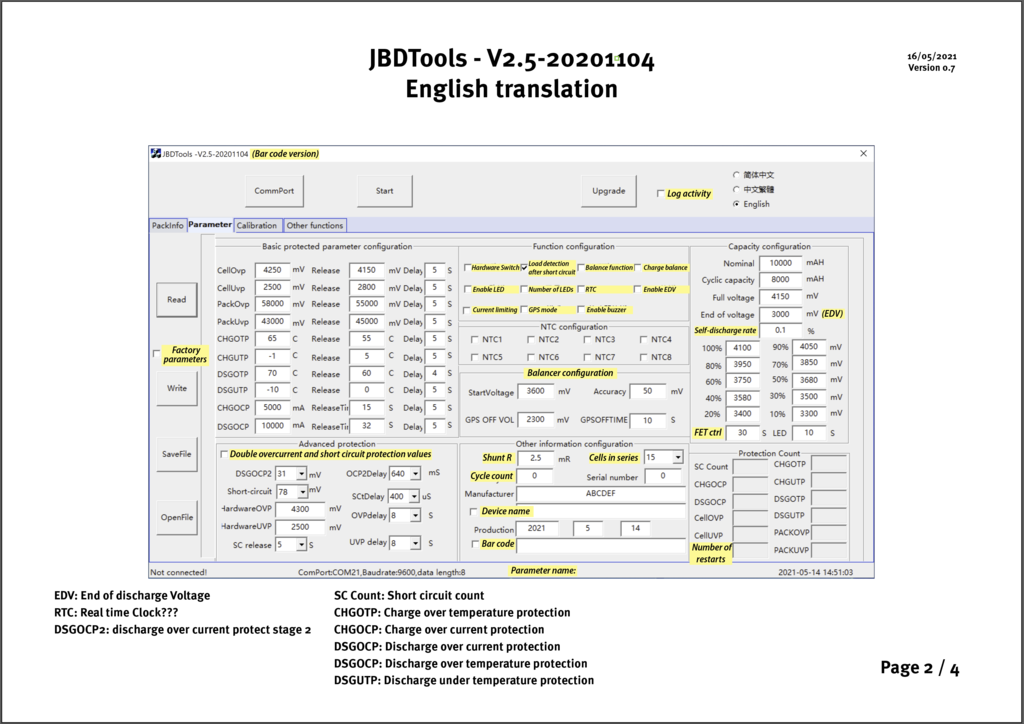
Task: Check the NTC4 checkbox
Action: [643, 339]
